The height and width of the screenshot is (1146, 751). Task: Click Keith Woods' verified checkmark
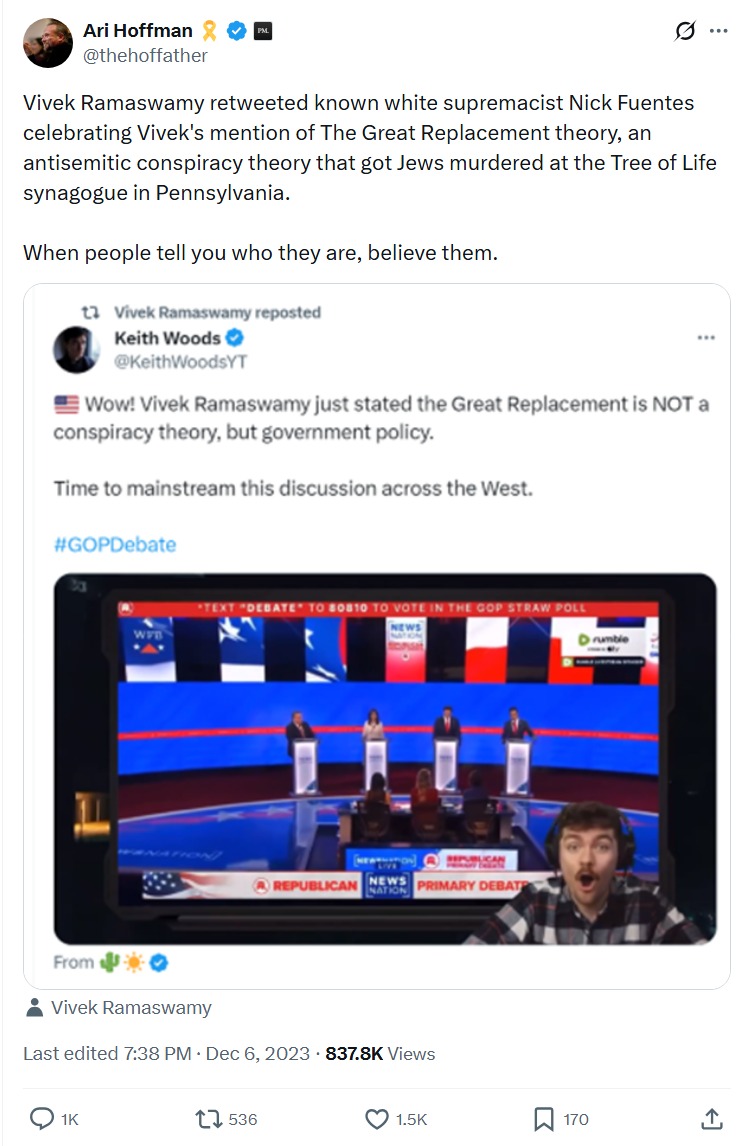235,338
